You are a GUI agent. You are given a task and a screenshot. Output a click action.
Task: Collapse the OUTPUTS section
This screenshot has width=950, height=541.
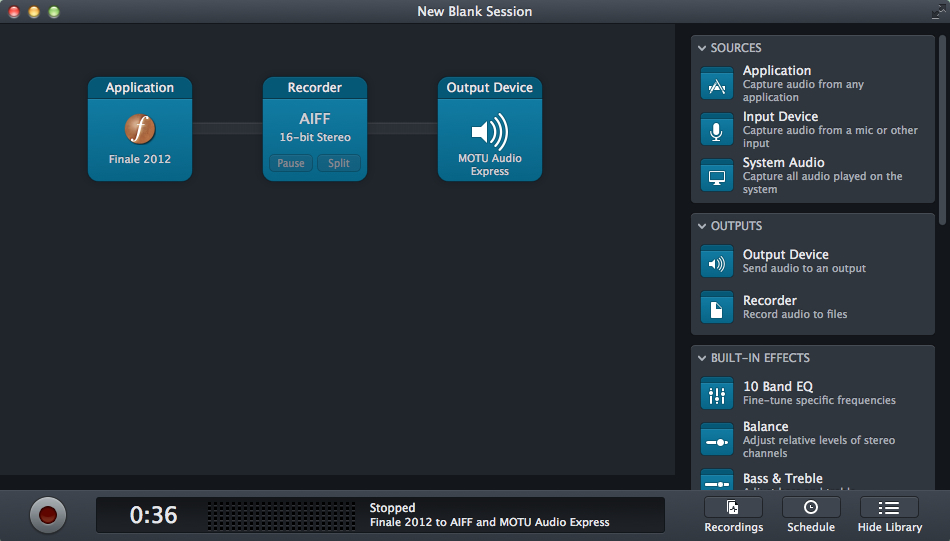(x=702, y=226)
